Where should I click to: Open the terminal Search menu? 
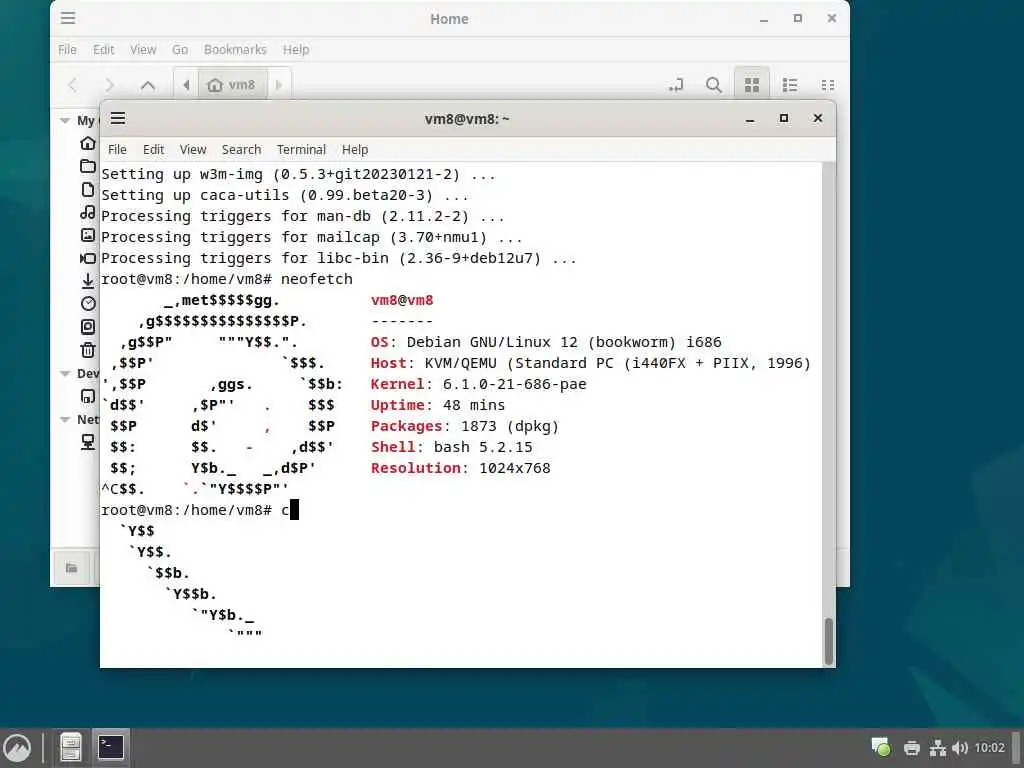point(242,150)
